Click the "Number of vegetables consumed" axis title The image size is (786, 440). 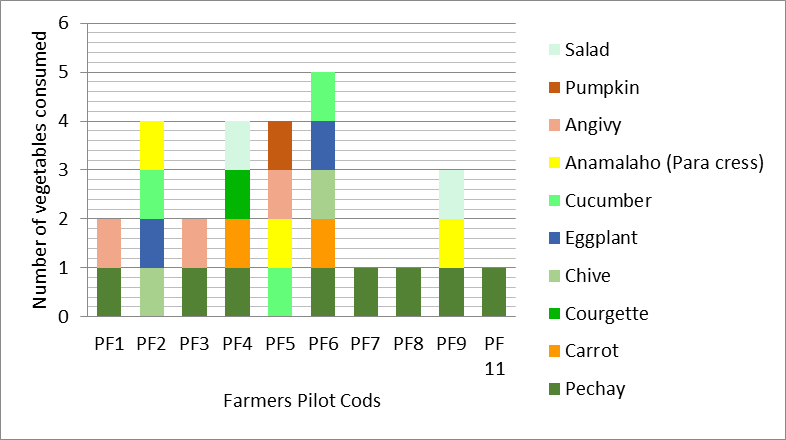pos(42,170)
